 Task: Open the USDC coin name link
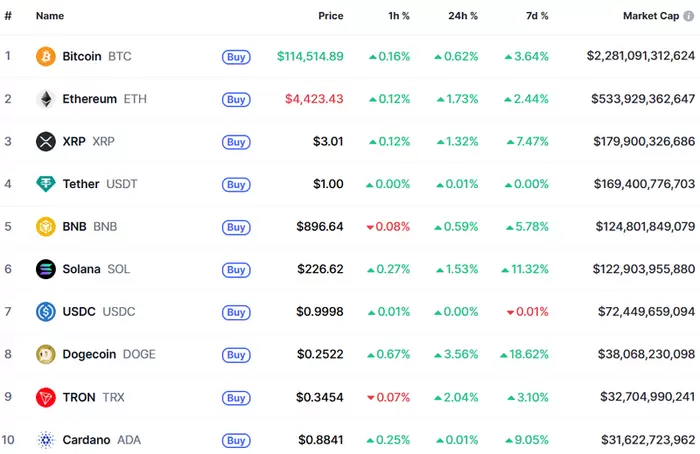coord(79,312)
